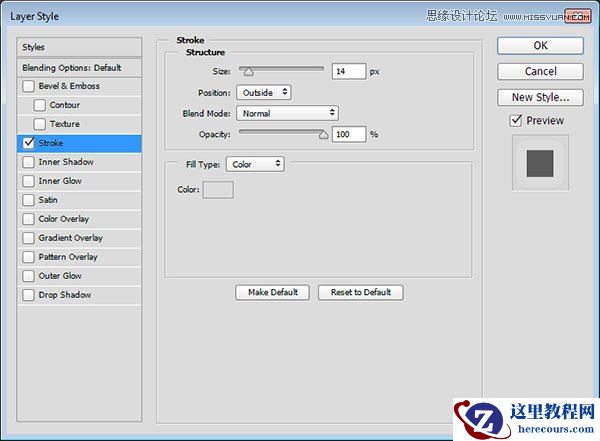Click Reset to Default button
This screenshot has height=441, width=600.
click(361, 292)
